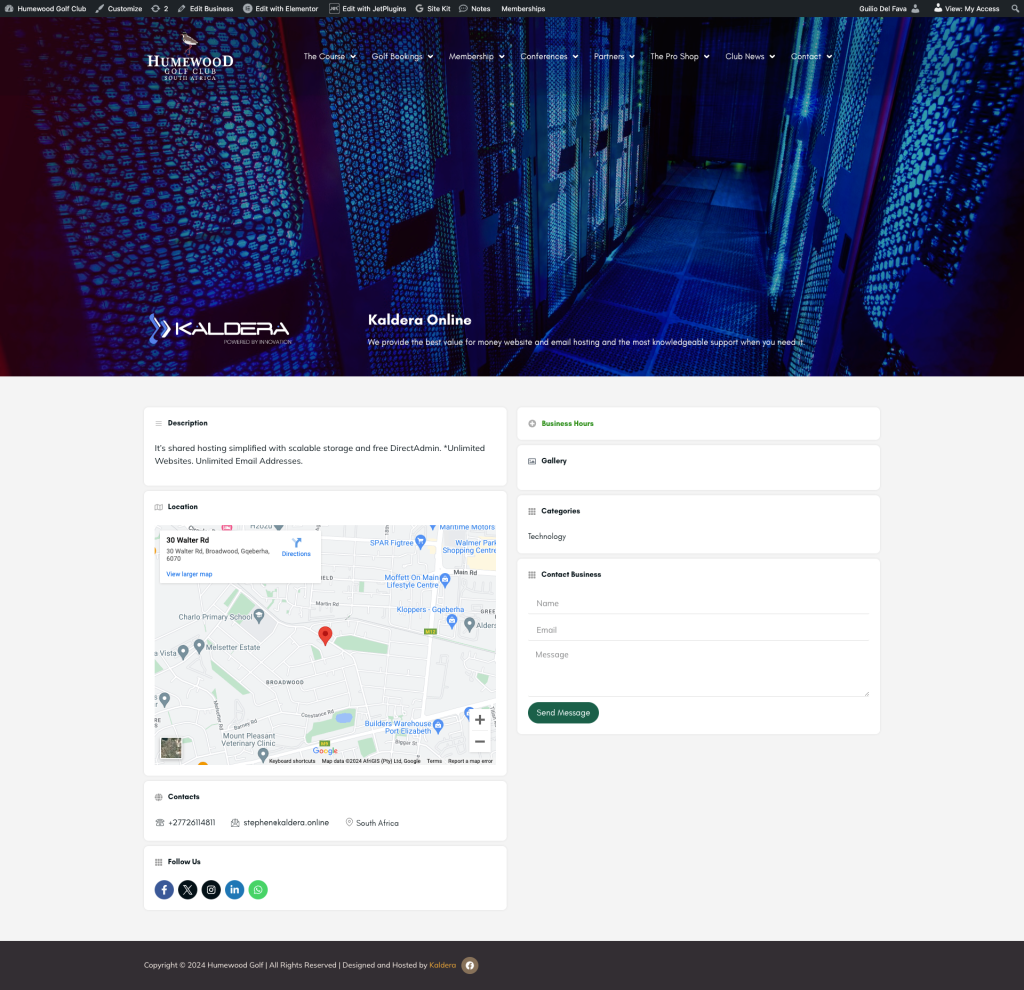Click Charlo Primary School map marker
The image size is (1024, 990).
pos(259,615)
